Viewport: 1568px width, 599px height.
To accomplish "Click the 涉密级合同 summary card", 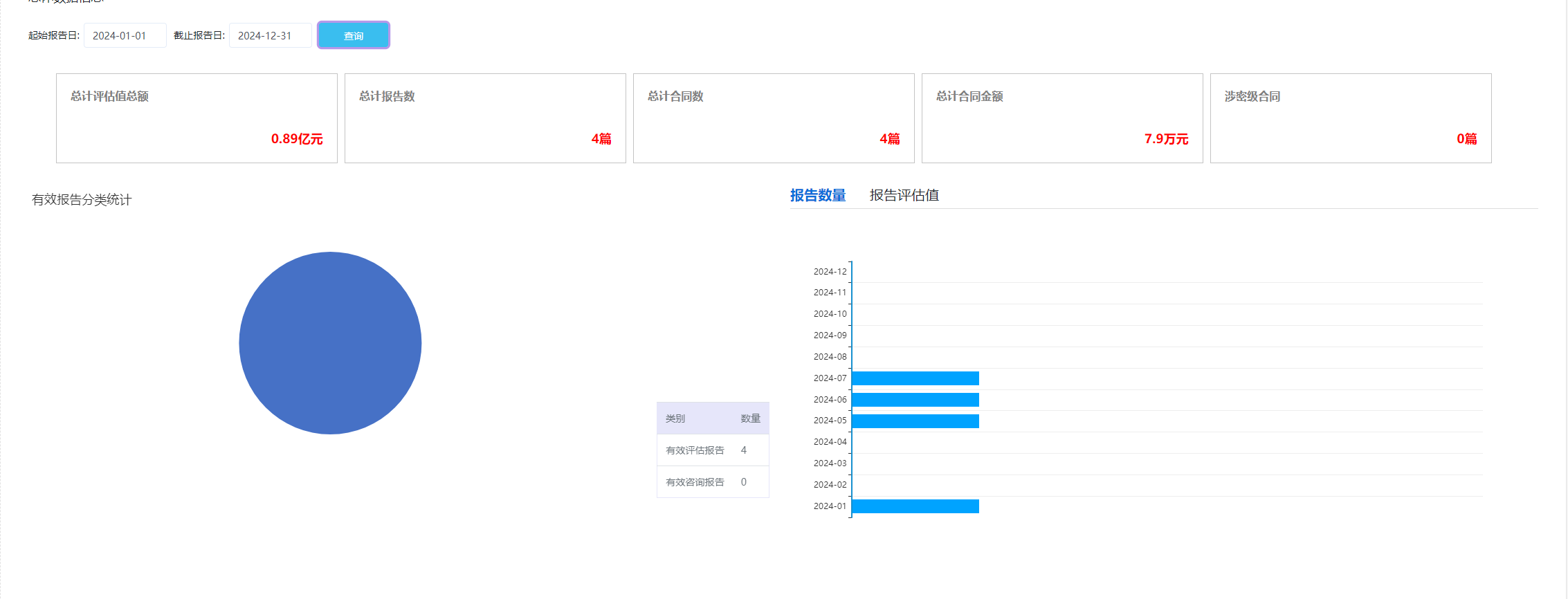I will [1351, 118].
